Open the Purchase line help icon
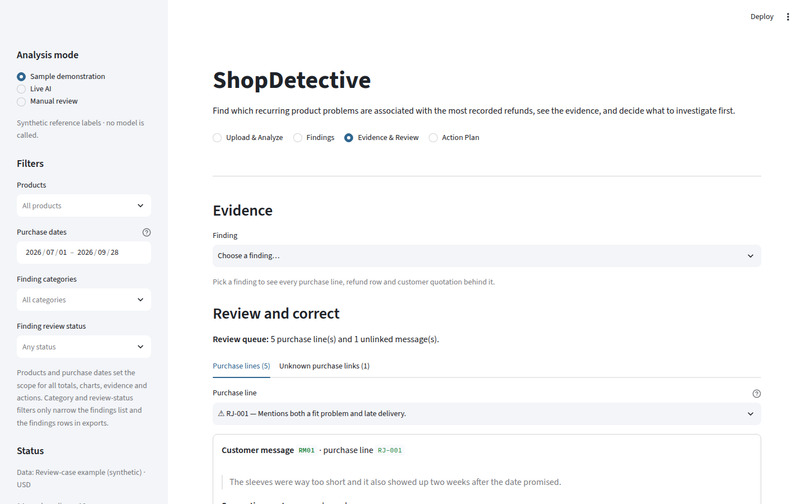806x504 pixels. [x=756, y=393]
